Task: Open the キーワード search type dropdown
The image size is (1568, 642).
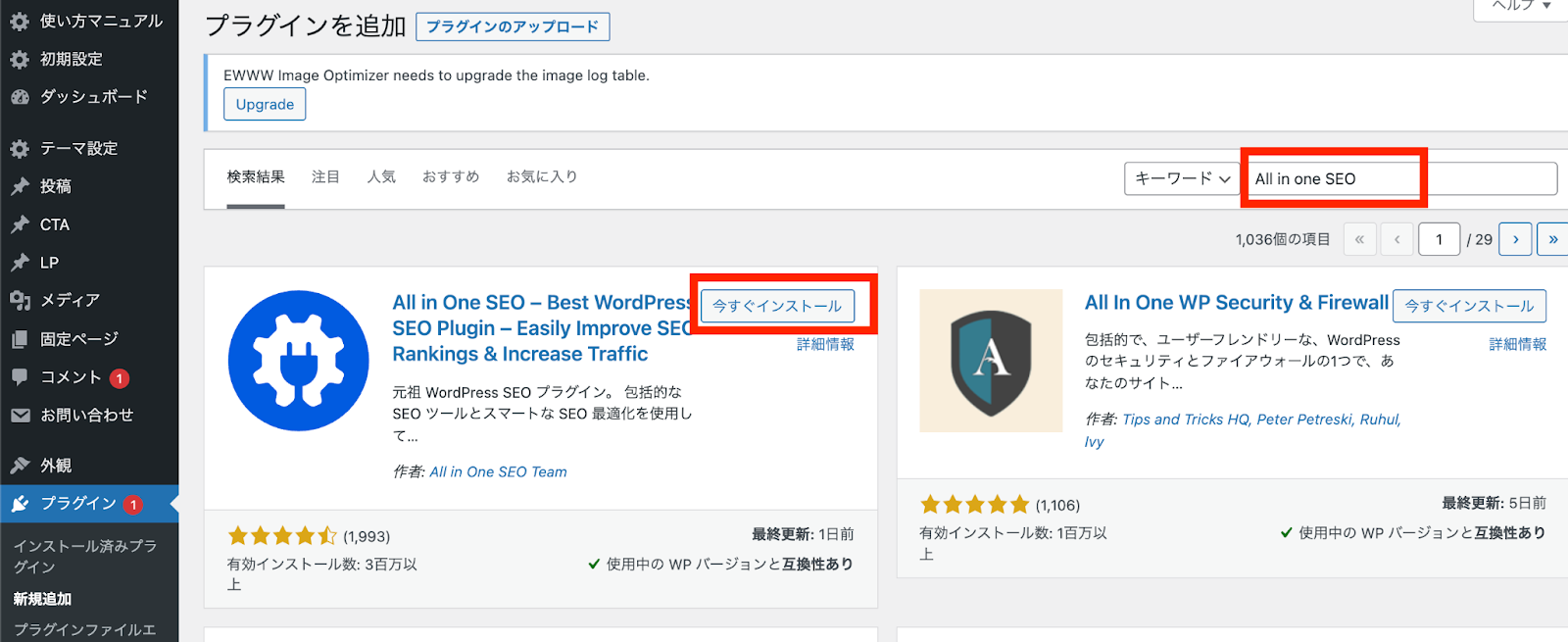Action: pos(1183,178)
